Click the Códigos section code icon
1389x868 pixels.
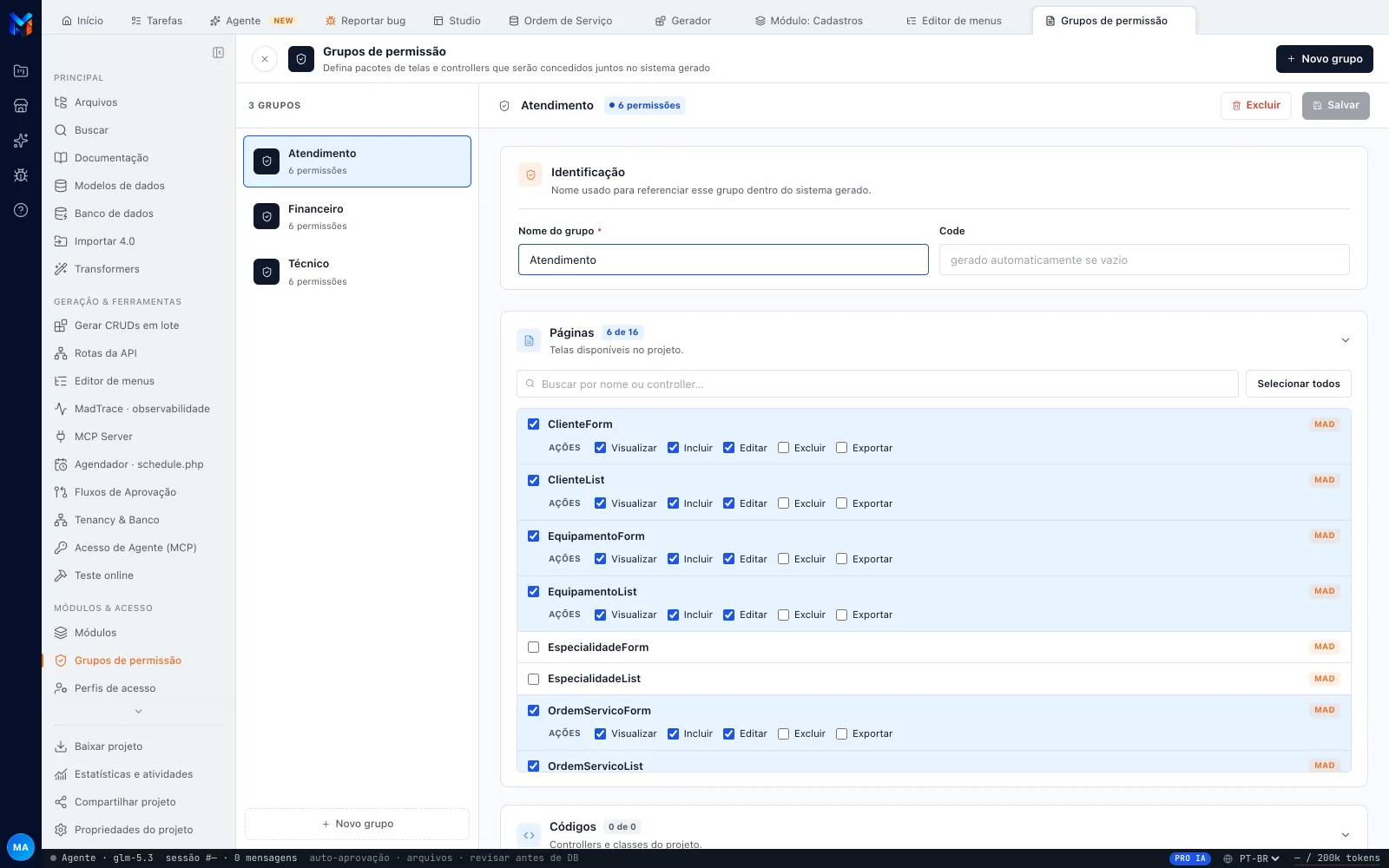tap(529, 835)
